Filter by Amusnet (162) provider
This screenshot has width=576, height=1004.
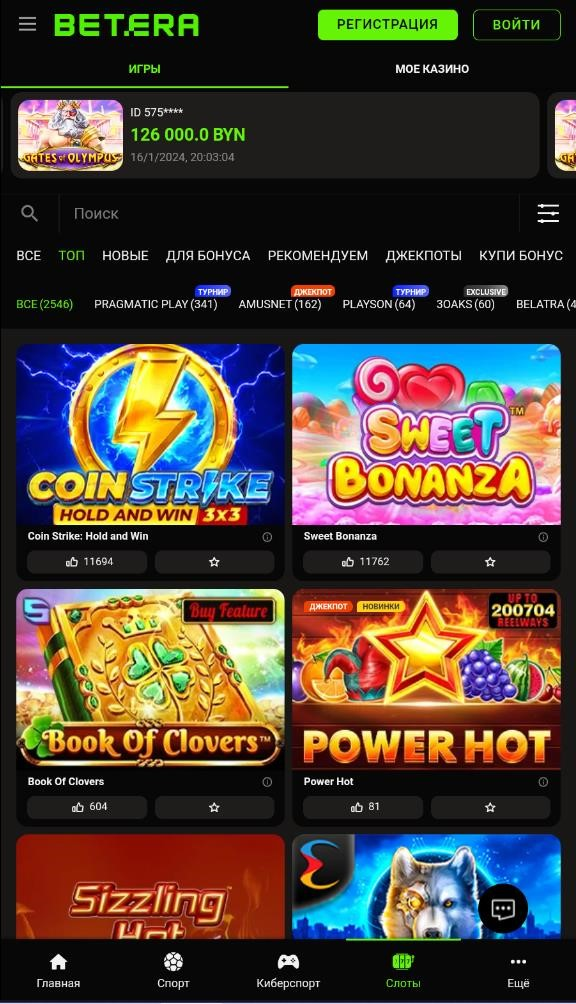coord(280,304)
